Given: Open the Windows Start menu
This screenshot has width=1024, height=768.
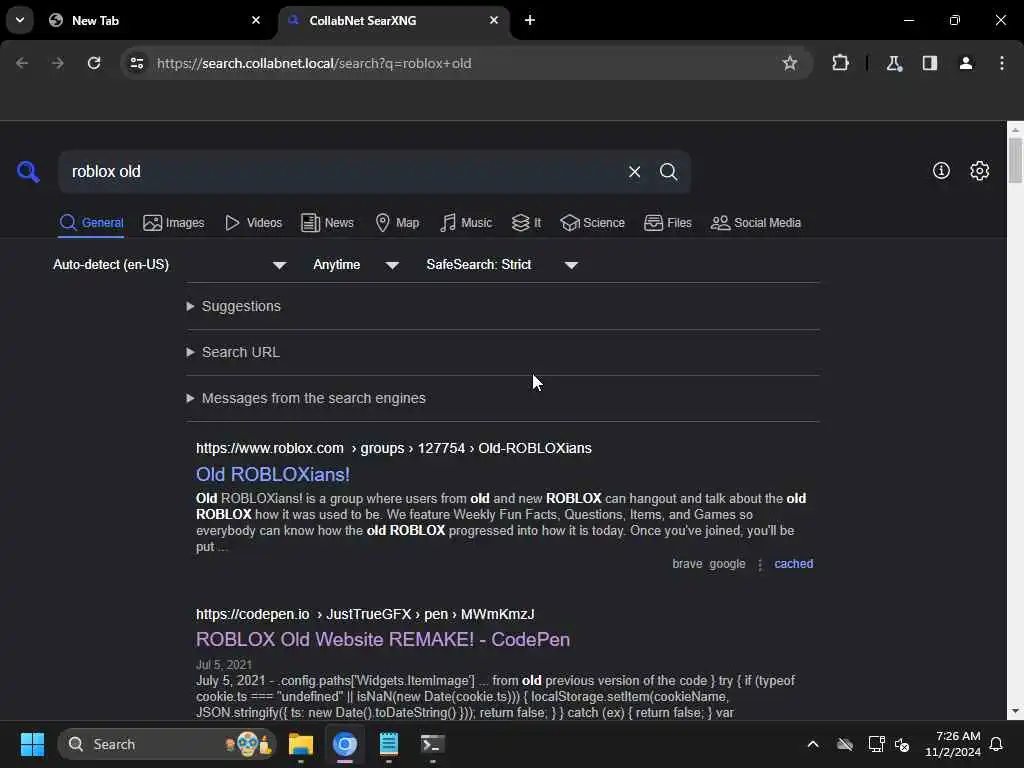Looking at the screenshot, I should click(x=32, y=744).
